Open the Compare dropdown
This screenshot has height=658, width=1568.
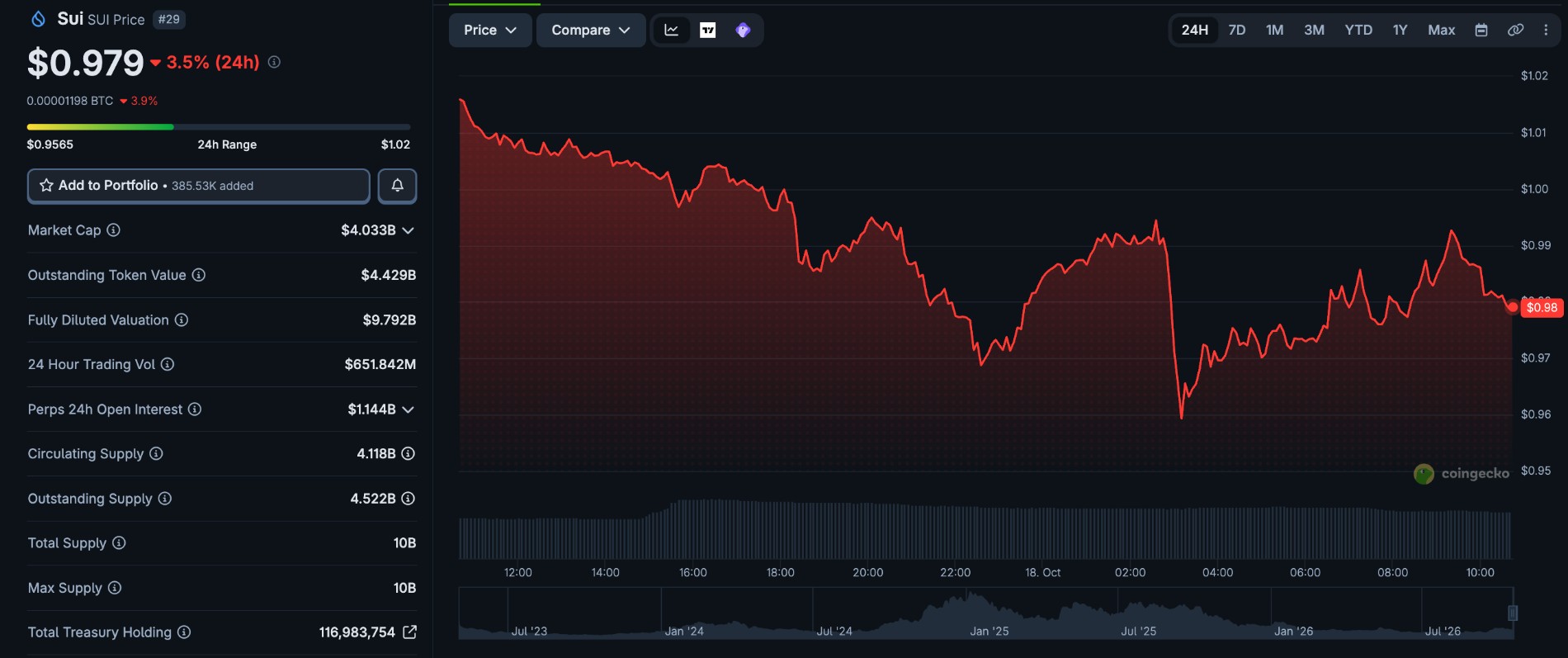click(x=591, y=30)
